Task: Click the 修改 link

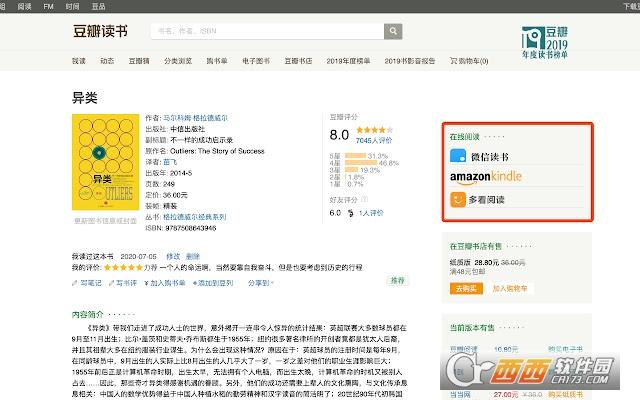Action: pos(173,256)
